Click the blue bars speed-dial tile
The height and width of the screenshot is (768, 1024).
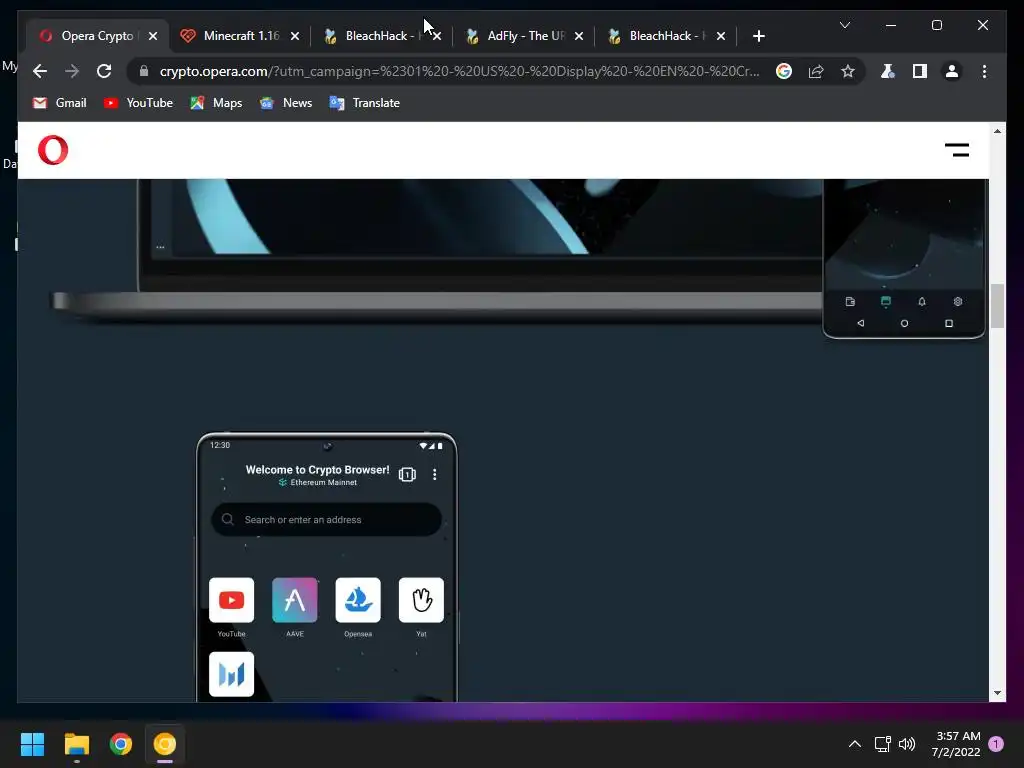coord(231,674)
